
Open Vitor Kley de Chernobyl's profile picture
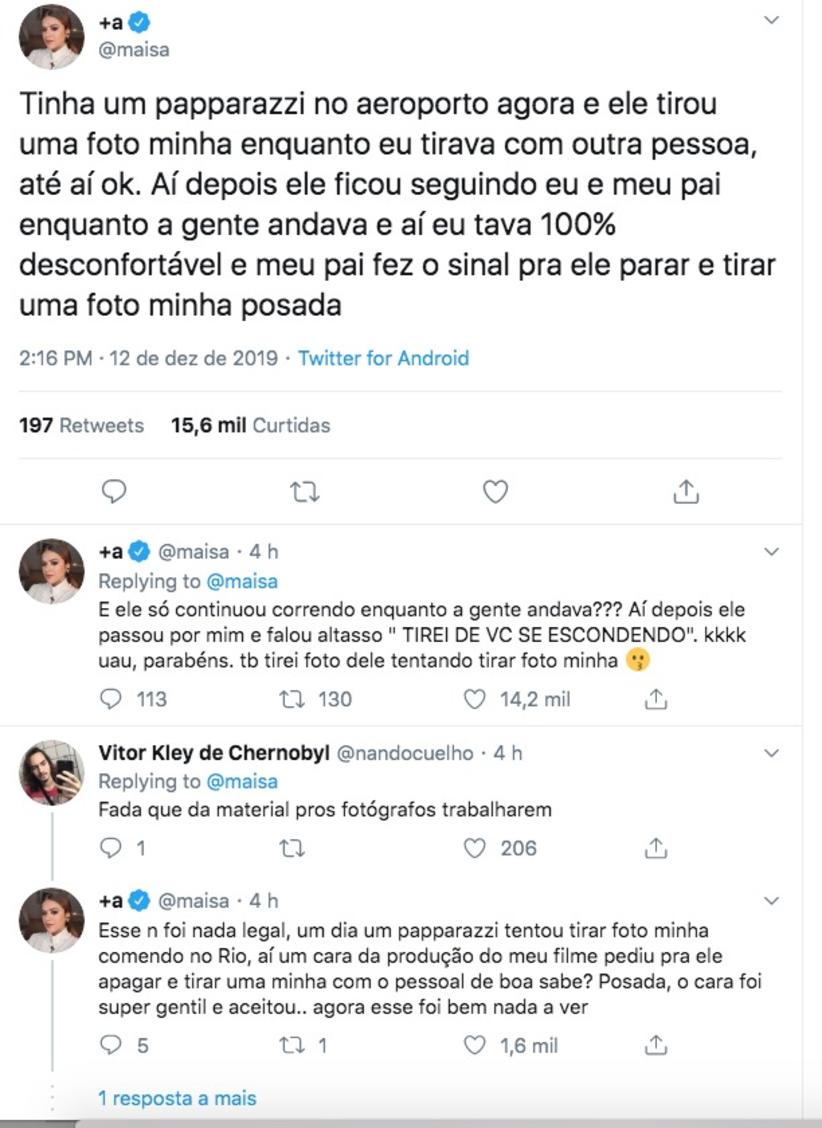[x=52, y=772]
